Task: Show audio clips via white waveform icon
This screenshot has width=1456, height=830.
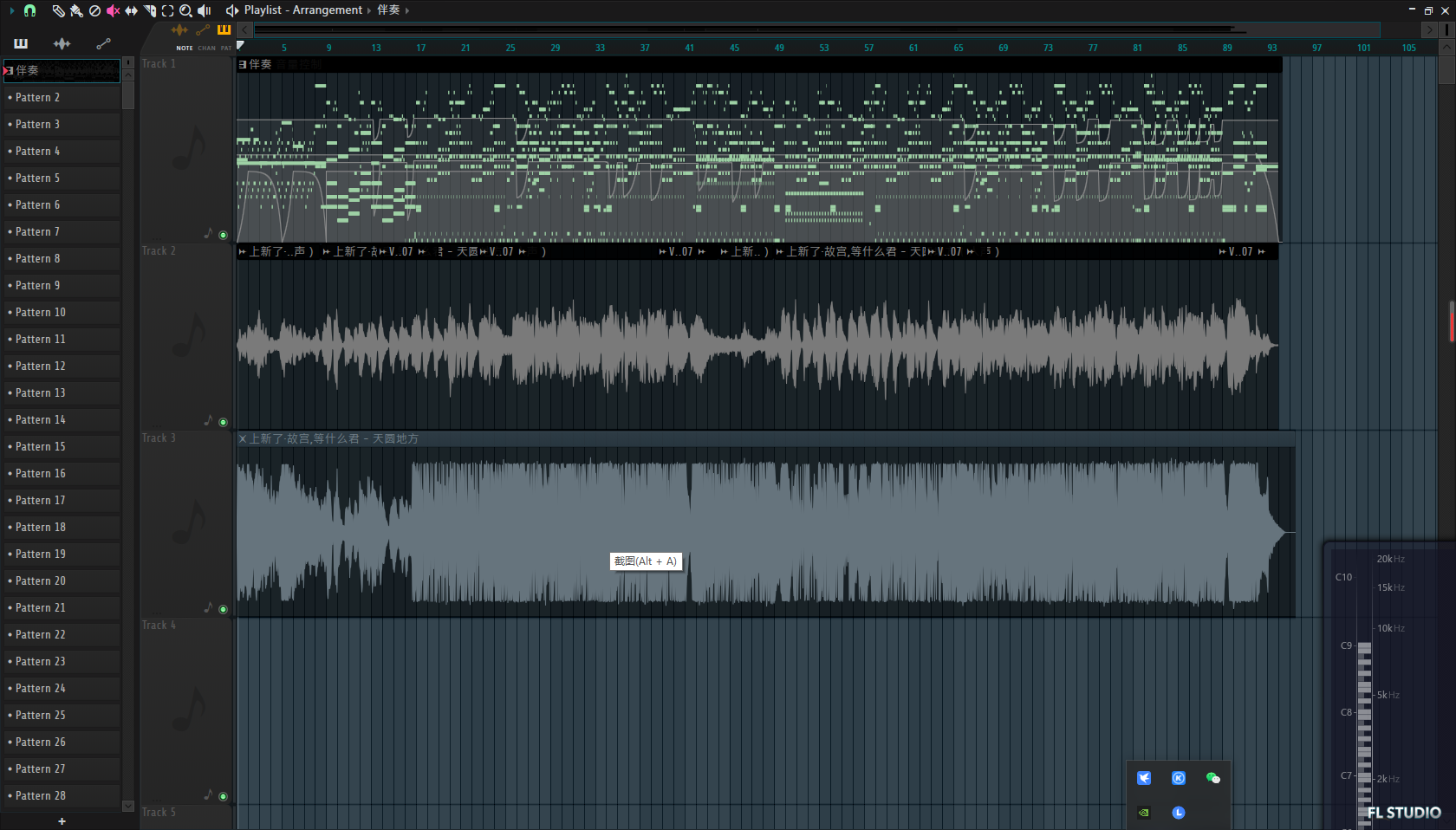Action: pyautogui.click(x=62, y=43)
